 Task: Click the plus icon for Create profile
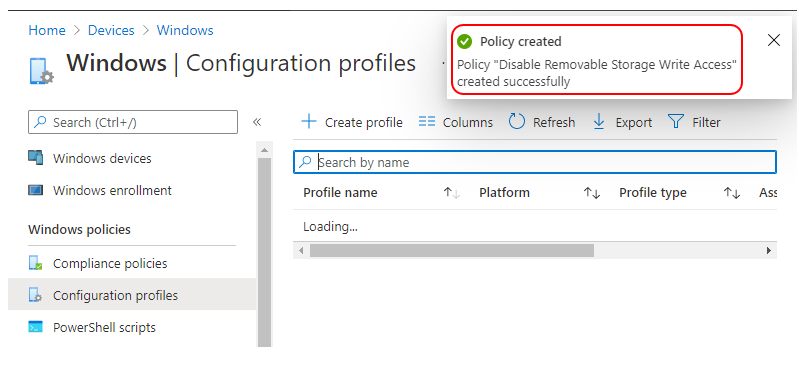click(309, 122)
